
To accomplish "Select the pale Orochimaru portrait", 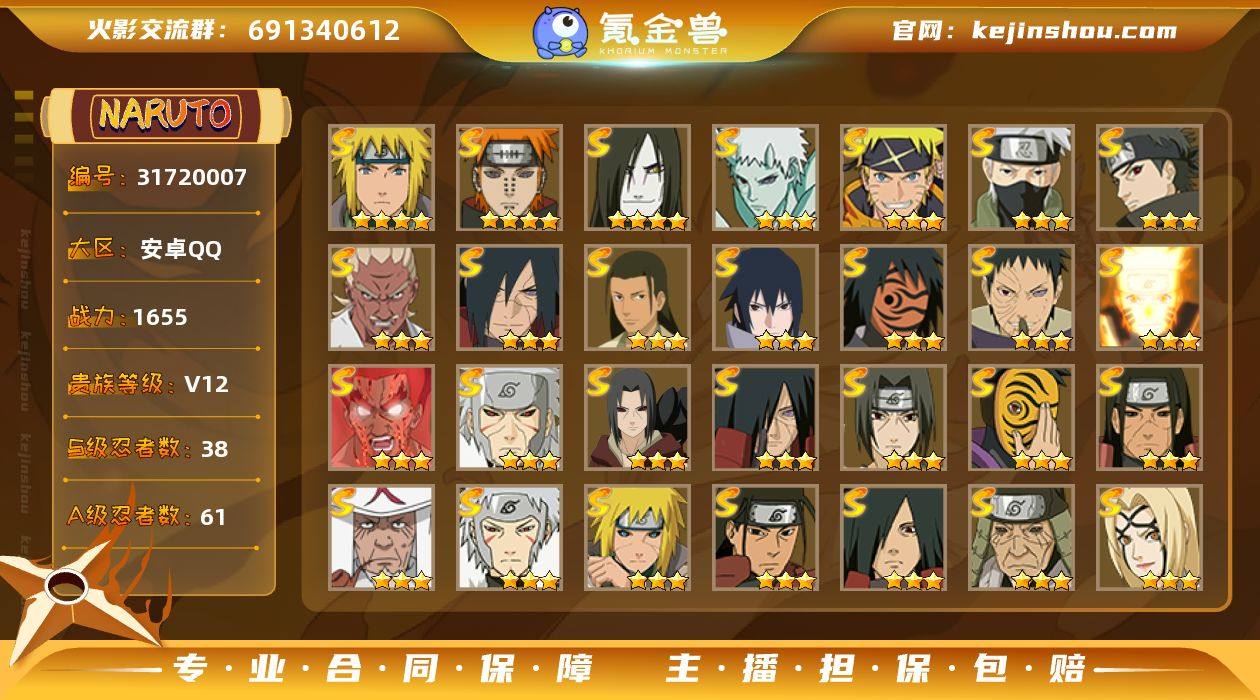I will pos(637,178).
